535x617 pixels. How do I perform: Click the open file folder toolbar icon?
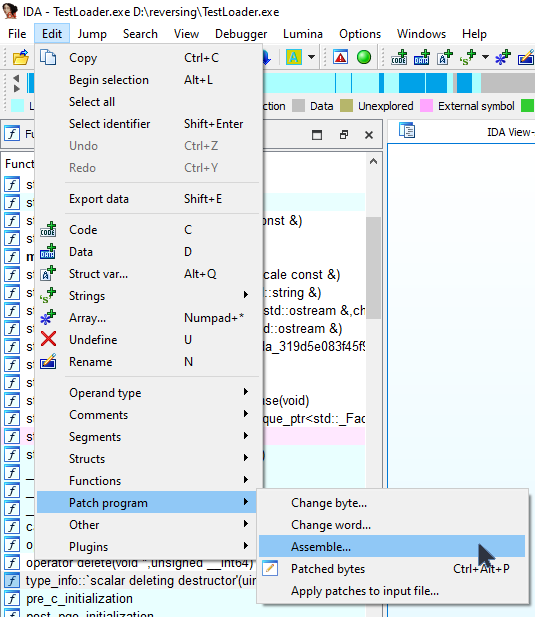coord(20,57)
